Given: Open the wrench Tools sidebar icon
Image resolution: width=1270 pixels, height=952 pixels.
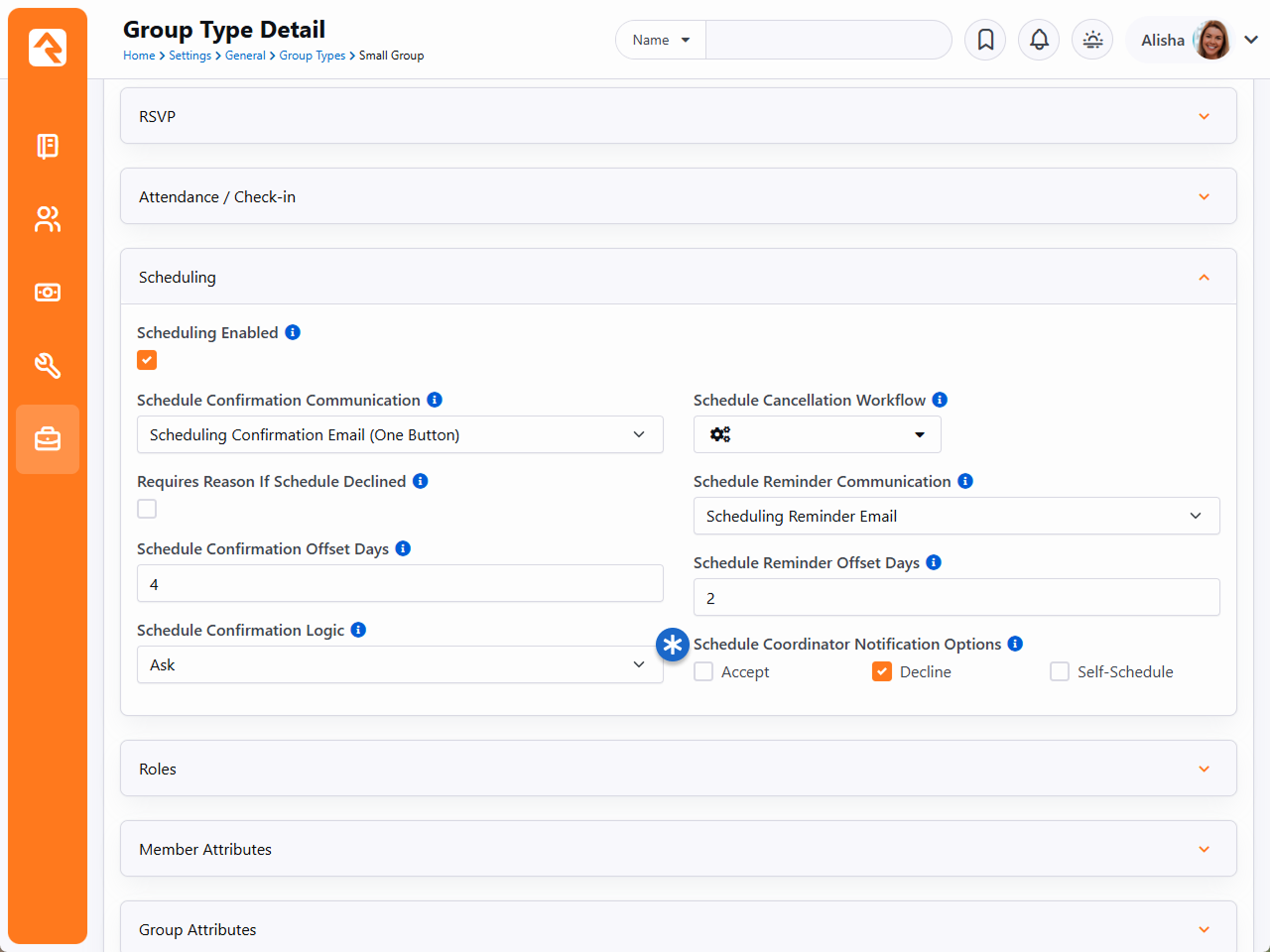Looking at the screenshot, I should pyautogui.click(x=48, y=366).
